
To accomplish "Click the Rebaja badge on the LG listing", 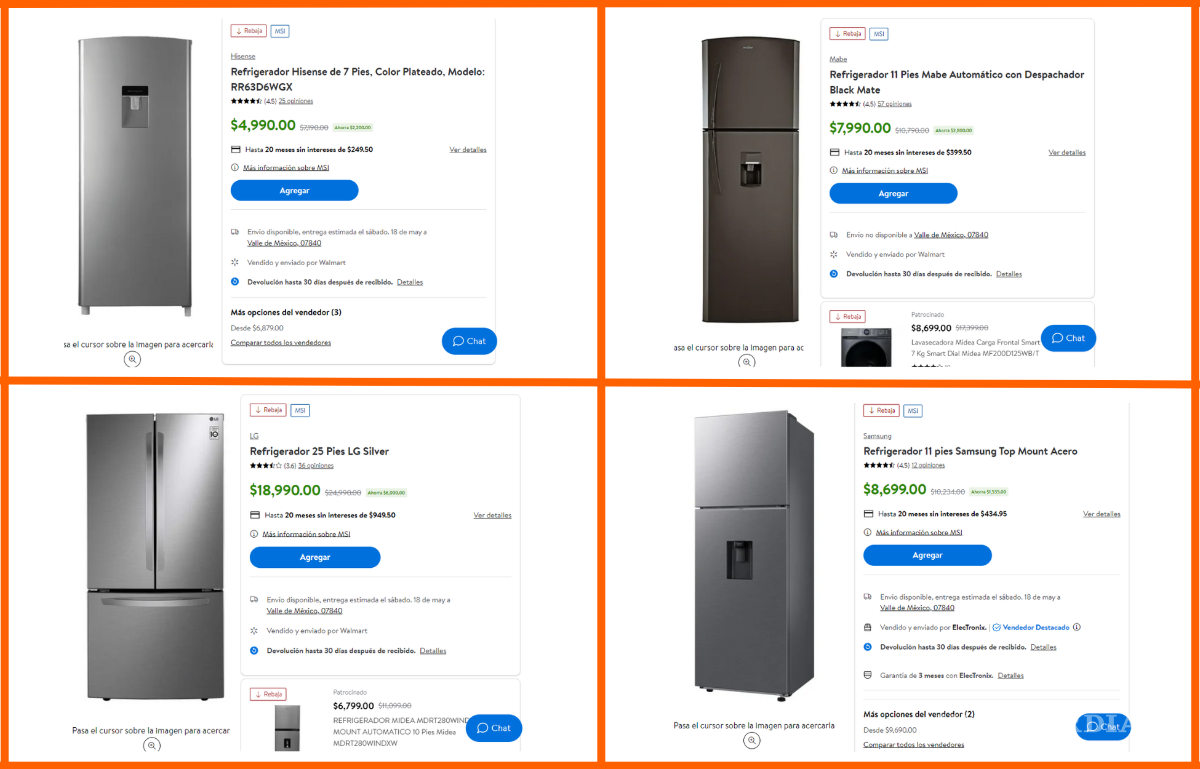I will [x=267, y=409].
